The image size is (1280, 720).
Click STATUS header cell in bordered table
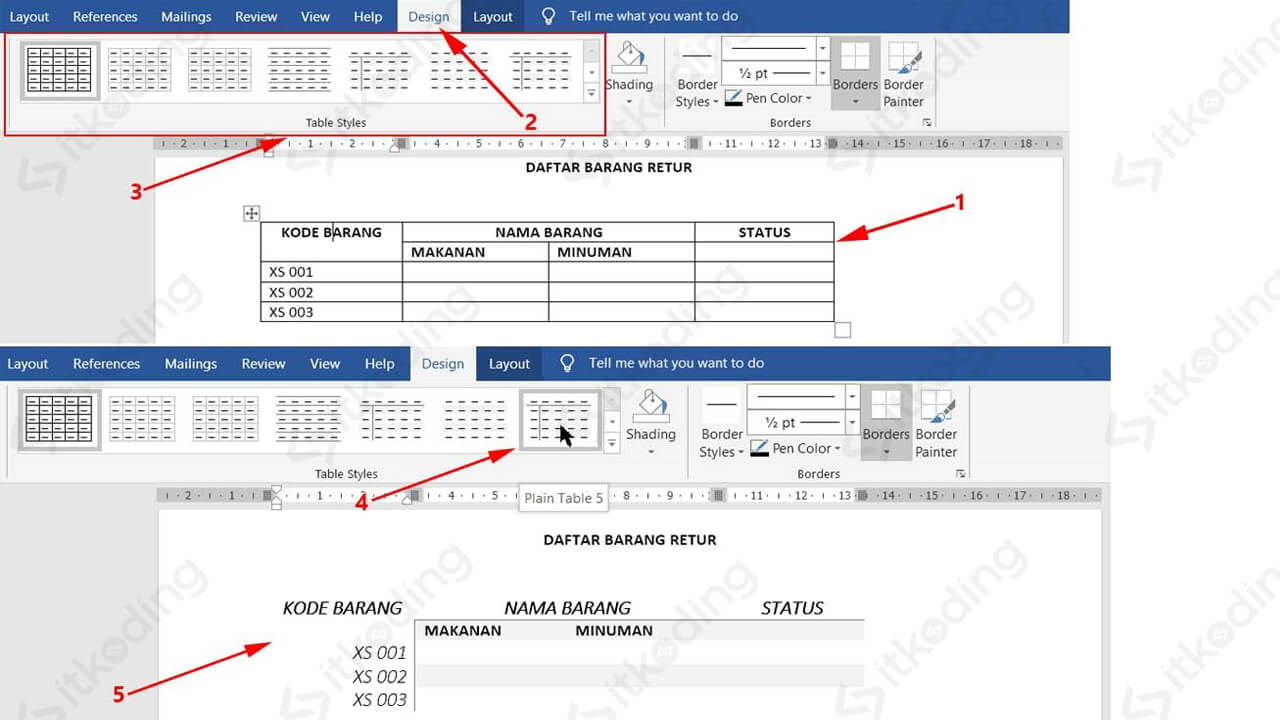(x=765, y=232)
